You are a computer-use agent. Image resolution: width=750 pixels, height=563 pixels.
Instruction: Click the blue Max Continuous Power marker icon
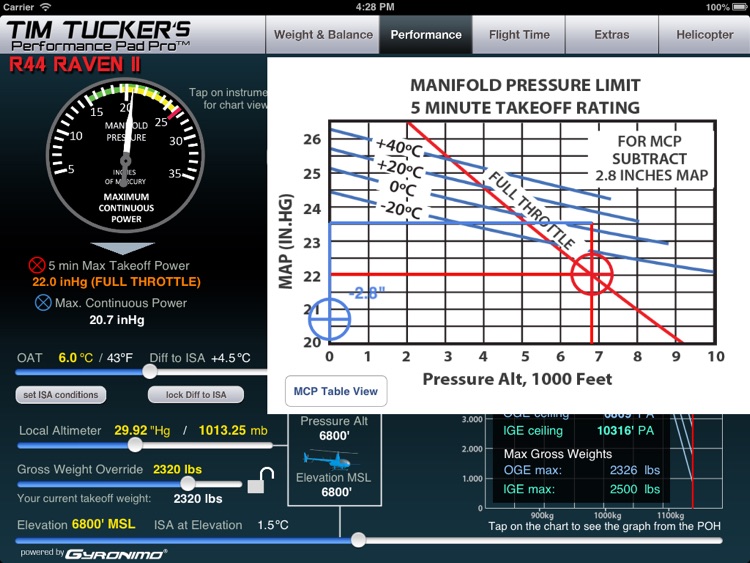(x=43, y=302)
